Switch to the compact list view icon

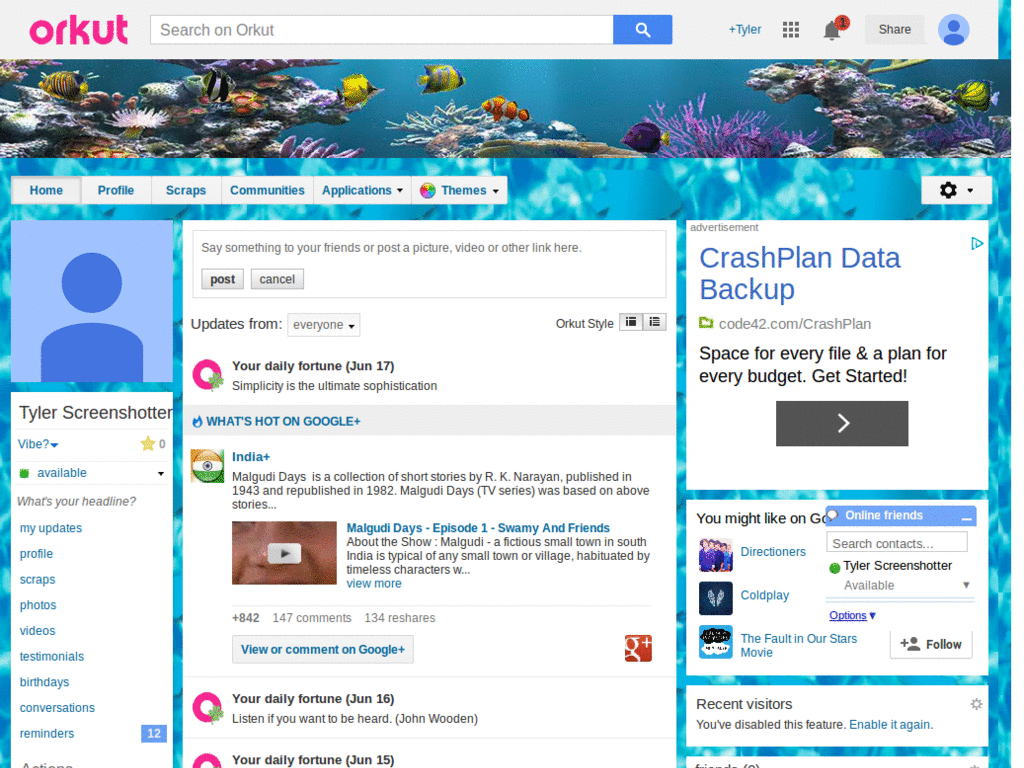click(x=630, y=322)
